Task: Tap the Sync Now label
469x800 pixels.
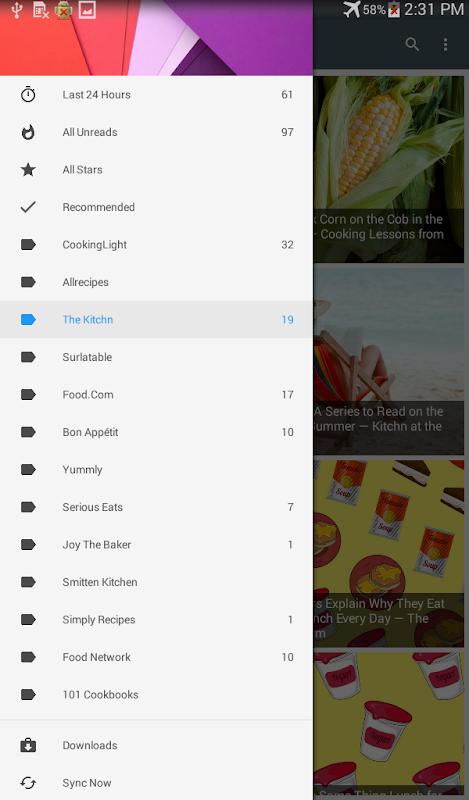Action: pos(87,783)
